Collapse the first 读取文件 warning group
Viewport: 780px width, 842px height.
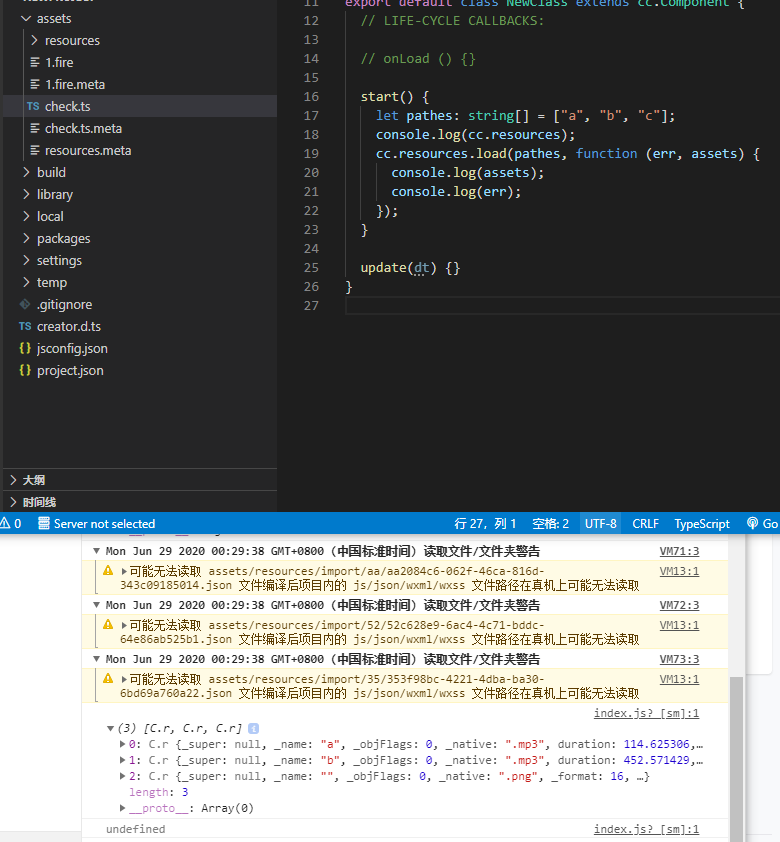point(97,551)
